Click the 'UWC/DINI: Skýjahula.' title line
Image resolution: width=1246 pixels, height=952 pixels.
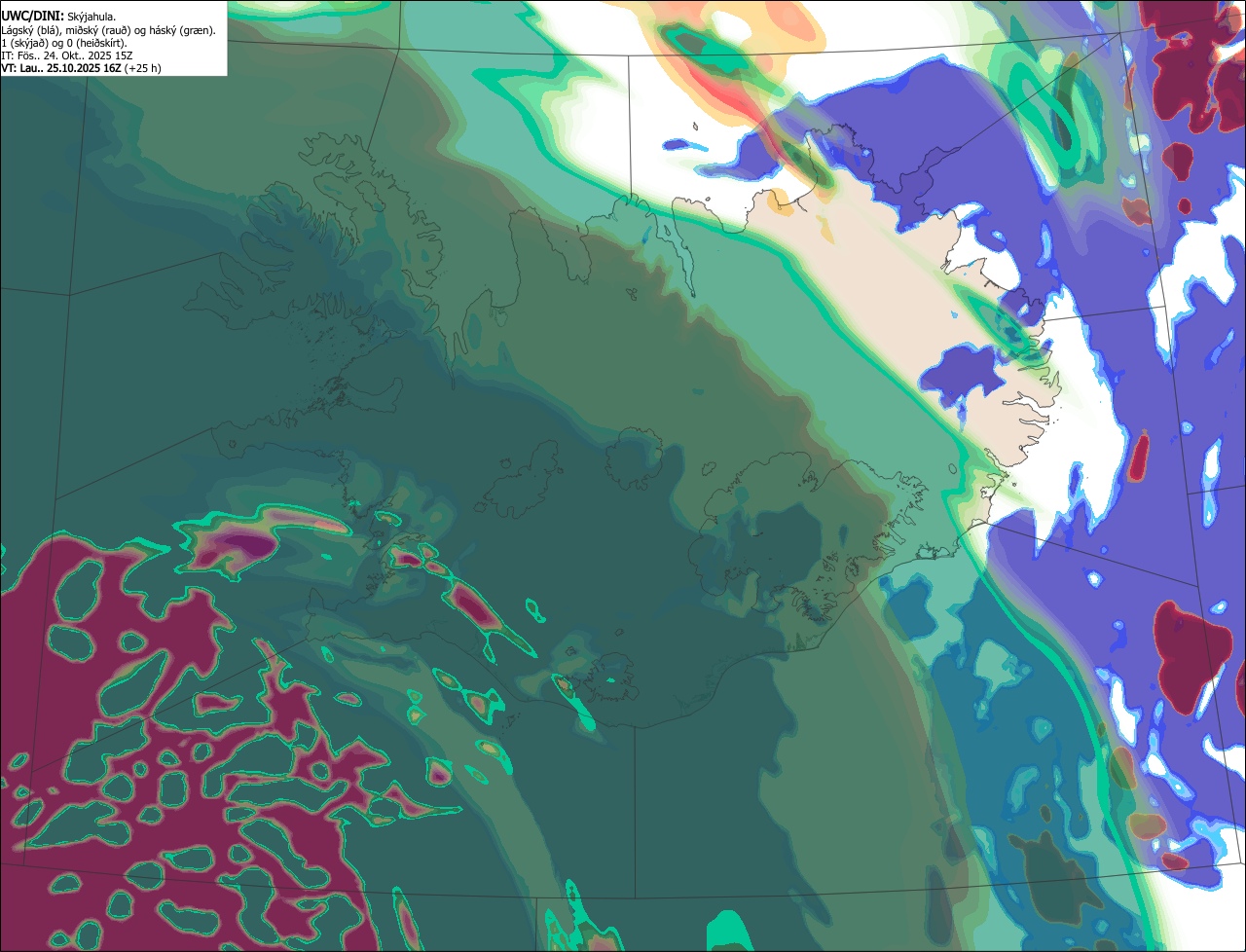tap(58, 16)
